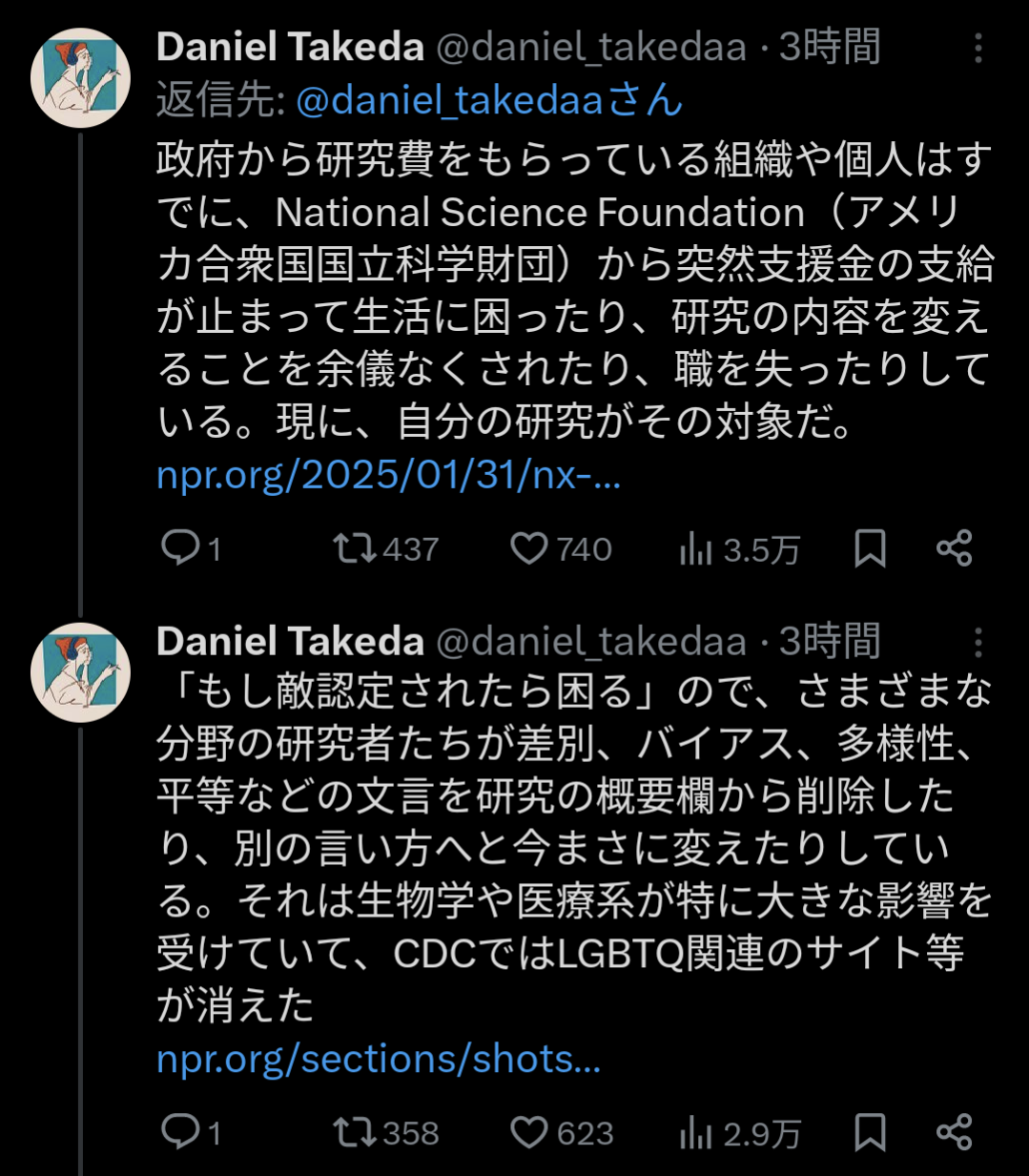Viewport: 1029px width, 1176px height.
Task: Open the more options menu on first tweet
Action: pos(978,48)
